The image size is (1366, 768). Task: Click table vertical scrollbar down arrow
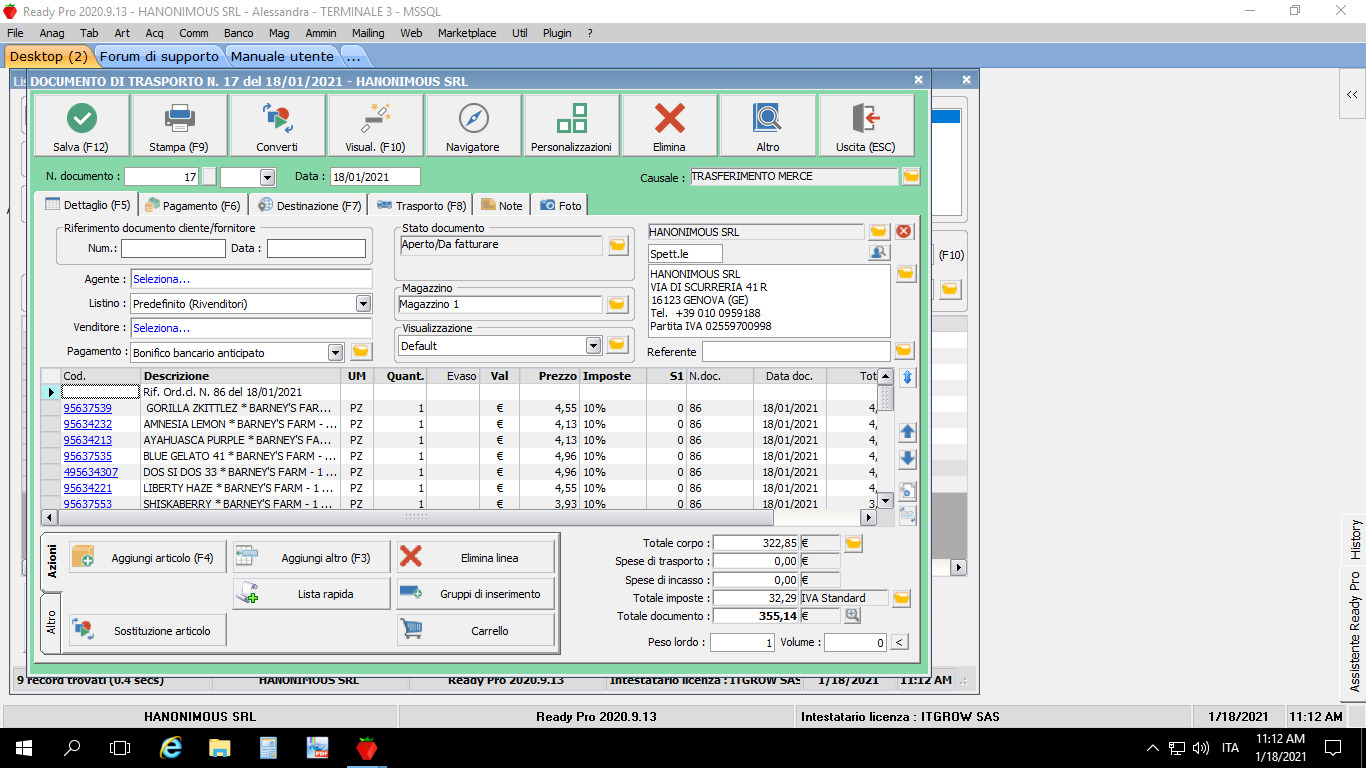click(x=885, y=500)
